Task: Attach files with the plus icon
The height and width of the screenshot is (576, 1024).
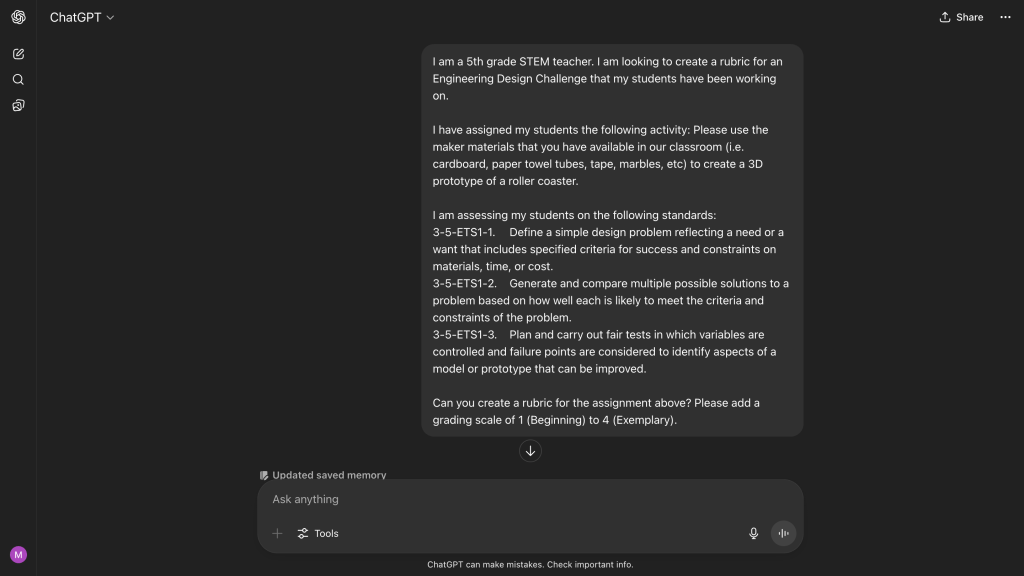Action: click(277, 534)
